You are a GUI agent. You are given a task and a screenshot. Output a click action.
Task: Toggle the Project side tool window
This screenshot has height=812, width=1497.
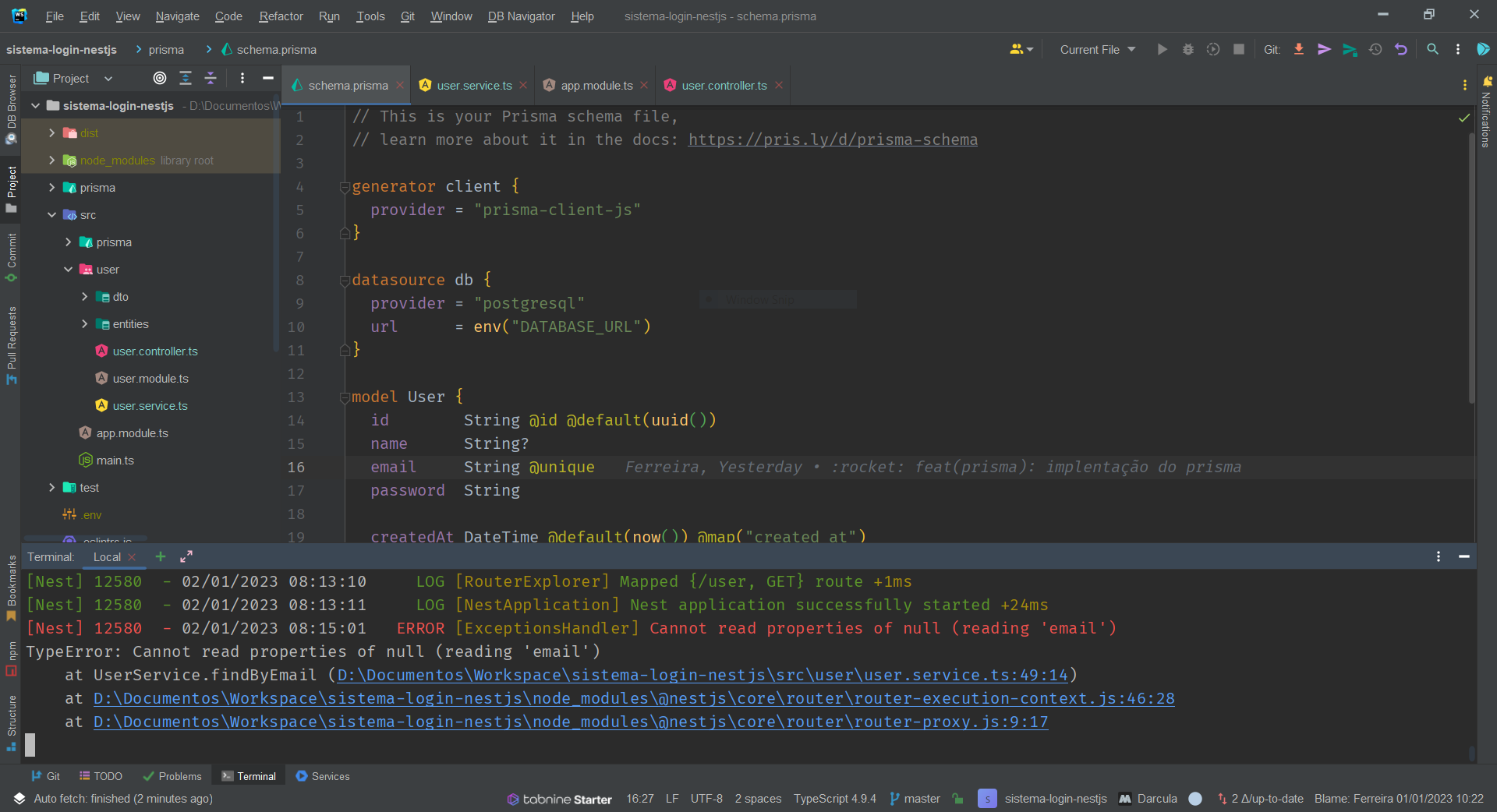pyautogui.click(x=11, y=189)
